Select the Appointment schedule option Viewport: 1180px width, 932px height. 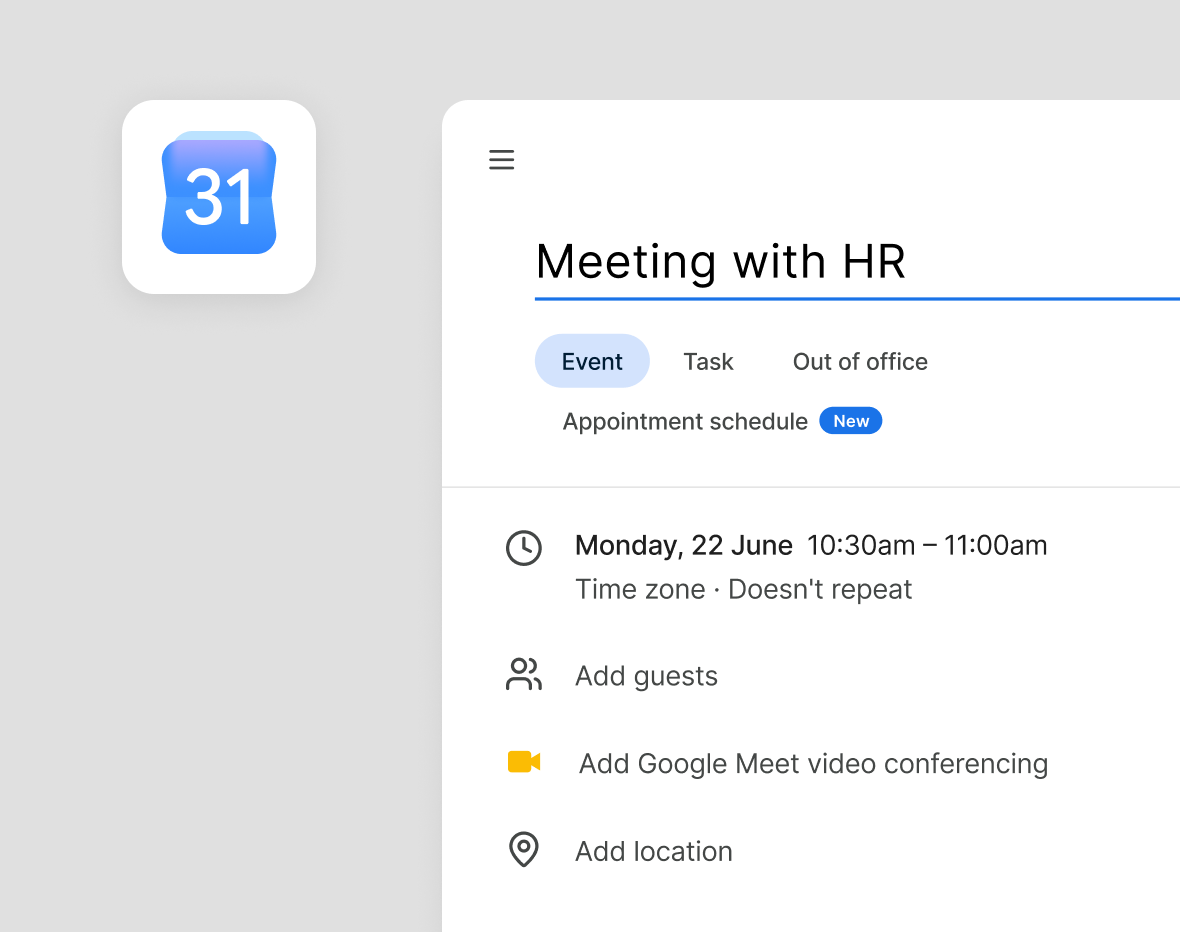tap(685, 422)
